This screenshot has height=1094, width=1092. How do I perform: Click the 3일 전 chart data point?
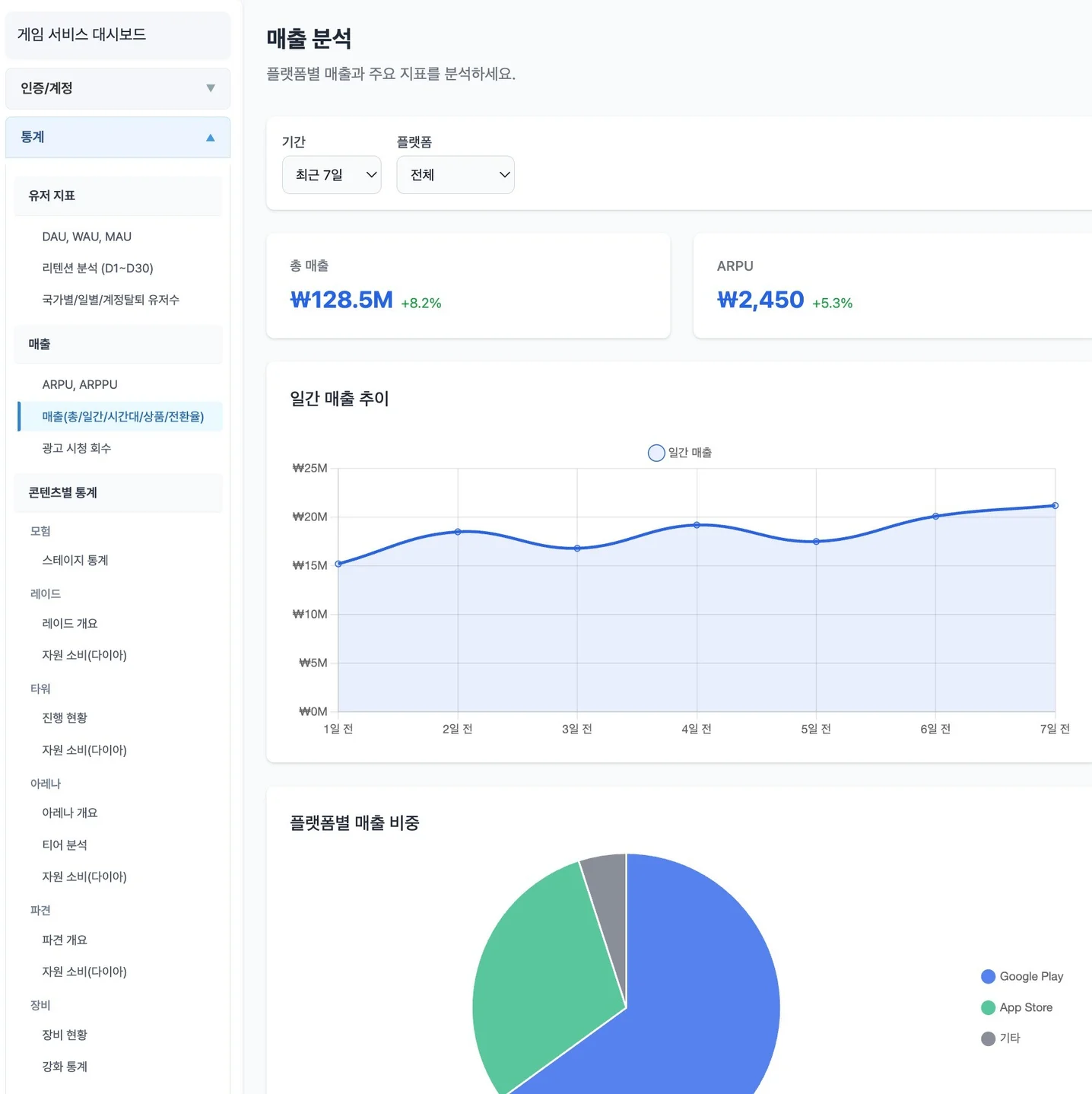(x=577, y=549)
